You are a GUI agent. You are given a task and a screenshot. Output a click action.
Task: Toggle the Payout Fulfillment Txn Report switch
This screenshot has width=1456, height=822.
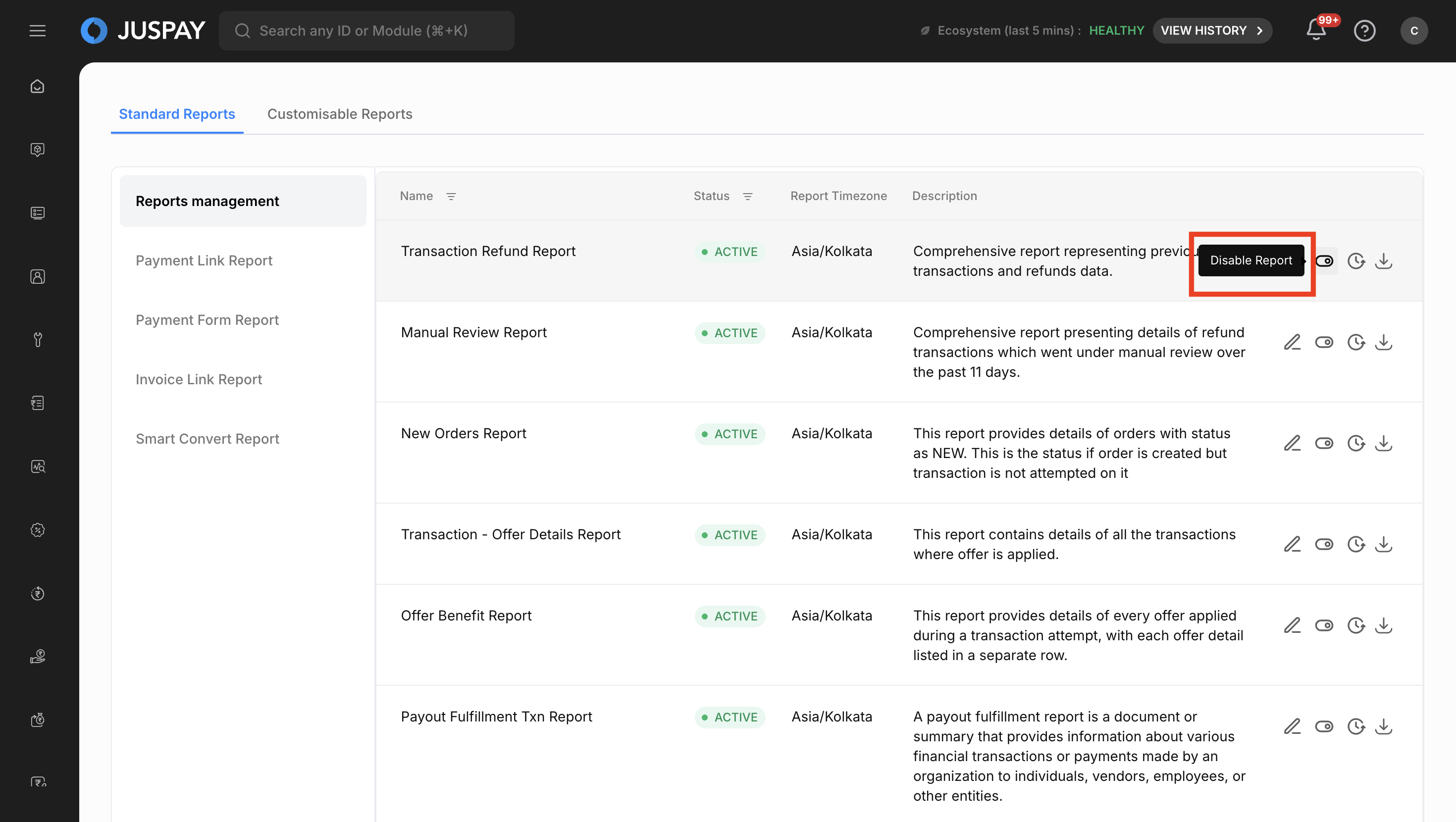(x=1324, y=726)
